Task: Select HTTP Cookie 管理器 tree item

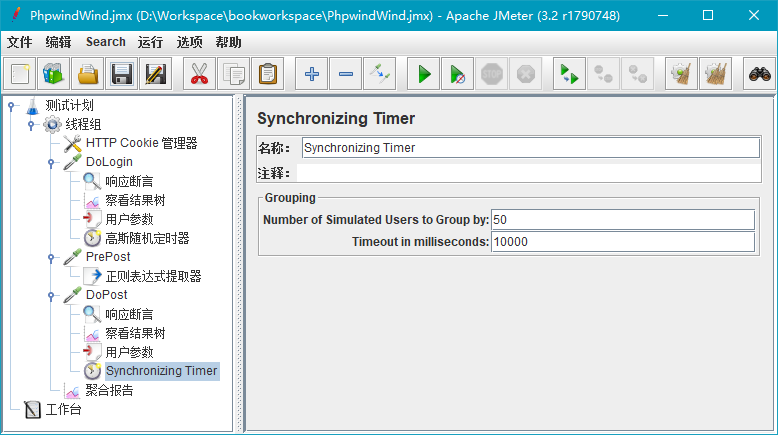Action: [x=141, y=143]
